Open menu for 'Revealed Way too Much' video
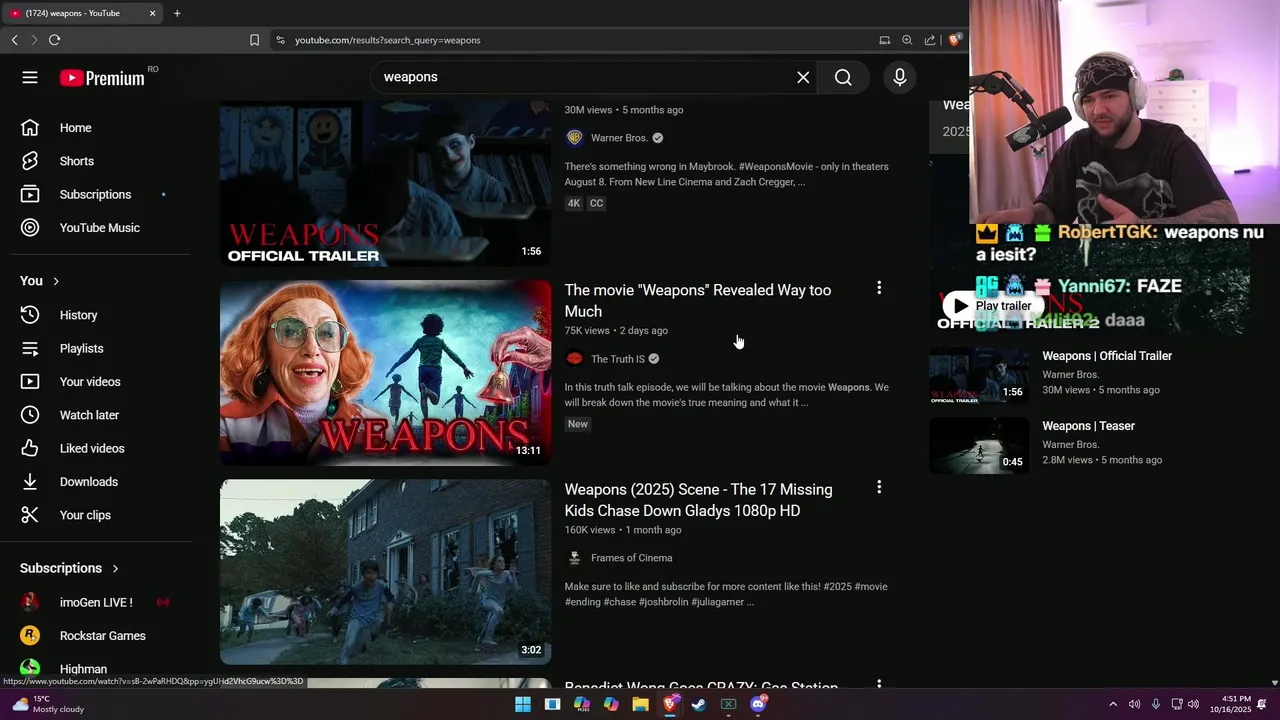Viewport: 1280px width, 720px height. [x=879, y=288]
